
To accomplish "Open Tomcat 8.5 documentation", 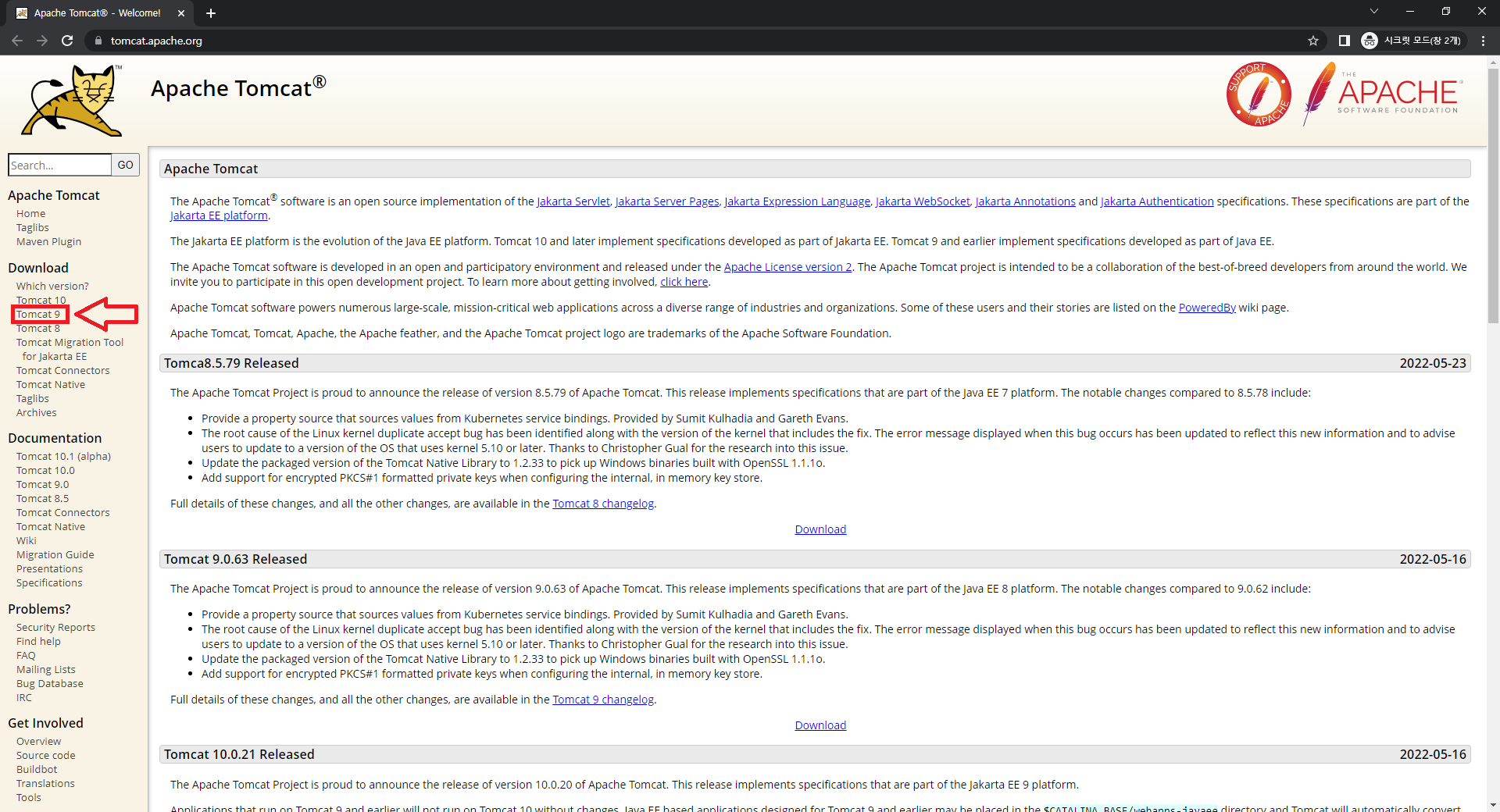I will pyautogui.click(x=42, y=498).
